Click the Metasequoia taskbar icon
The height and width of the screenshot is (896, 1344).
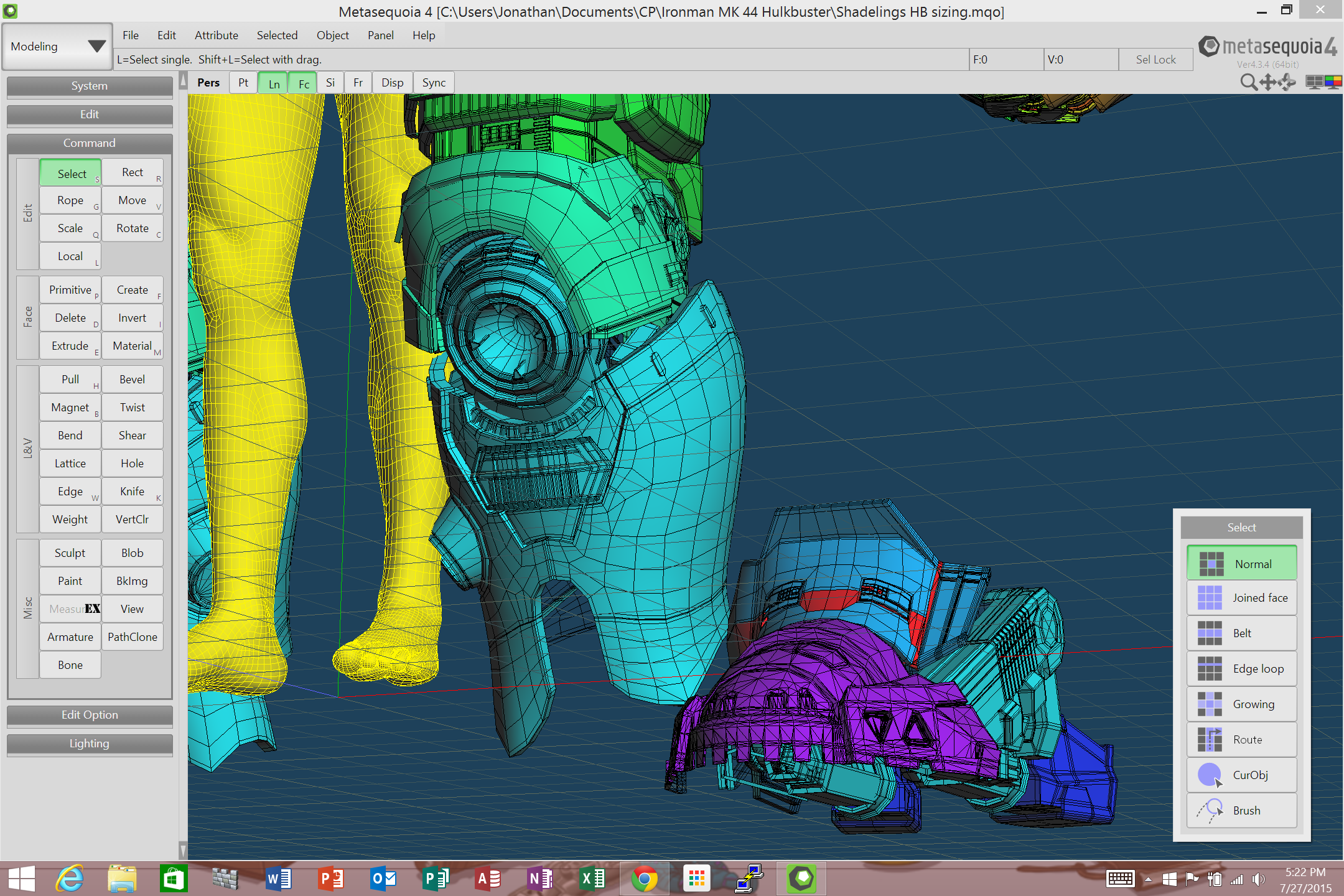click(x=801, y=879)
